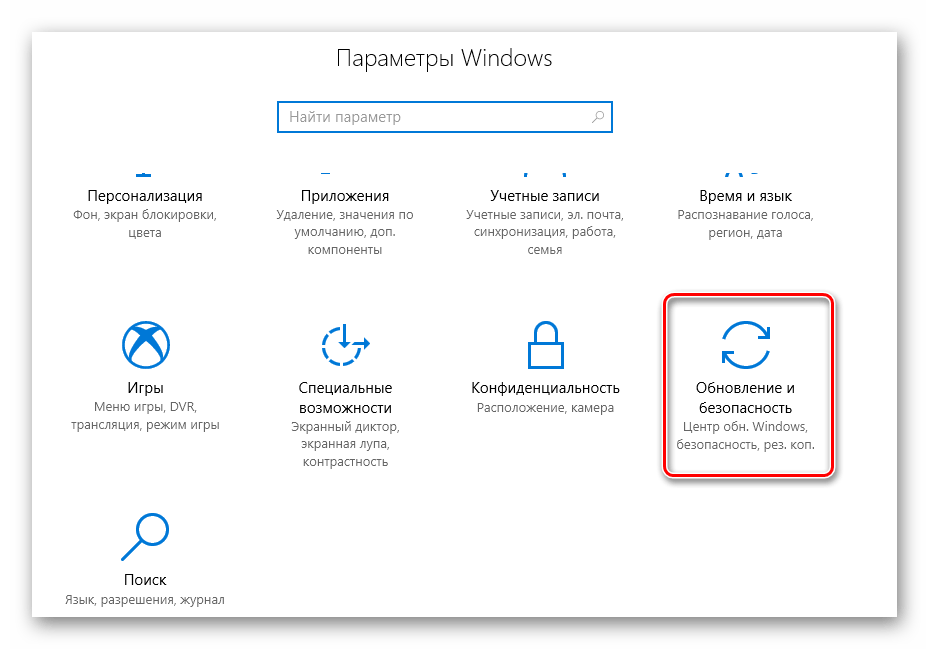Select Учетные записи category
The image size is (929, 649).
tap(544, 196)
